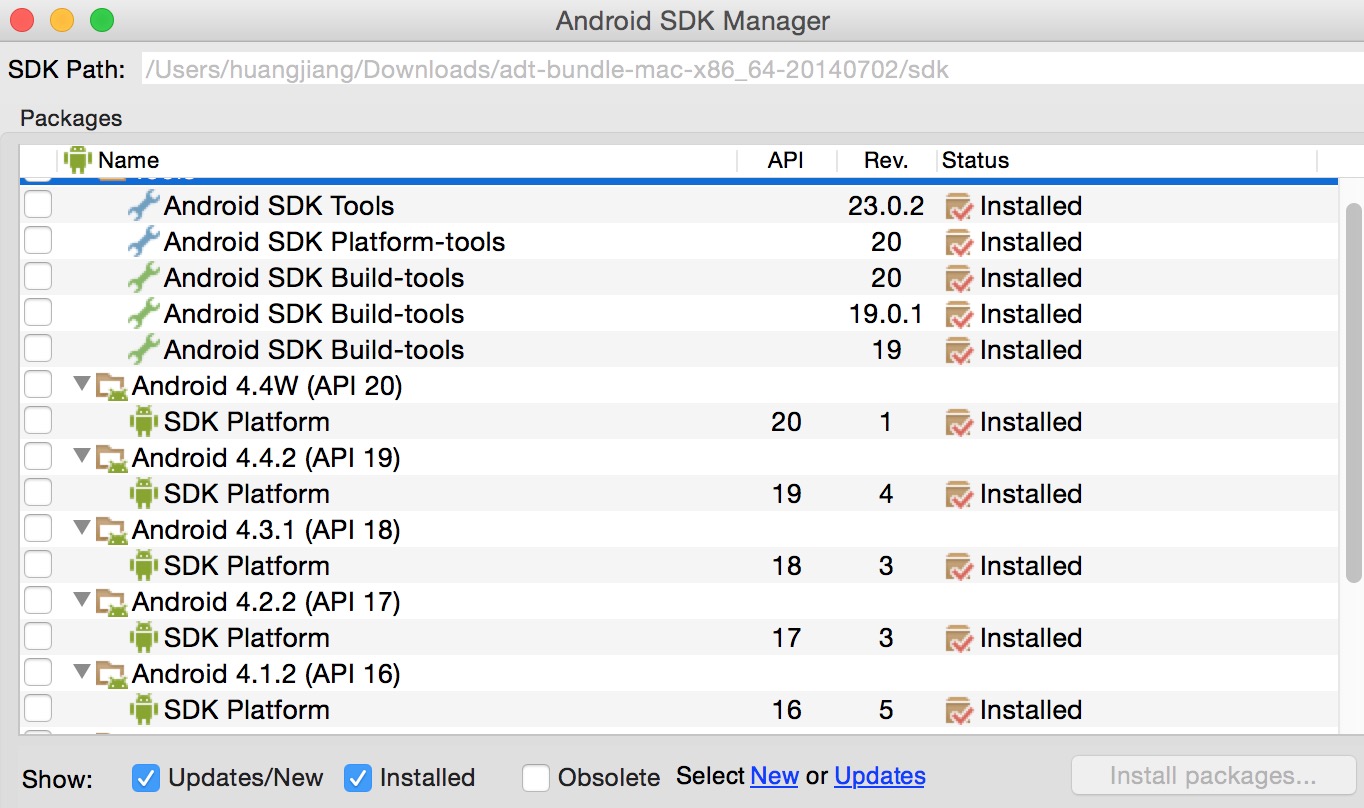Click installed status icon for Build-tools rev 19.0.1
This screenshot has height=808, width=1364.
point(959,315)
